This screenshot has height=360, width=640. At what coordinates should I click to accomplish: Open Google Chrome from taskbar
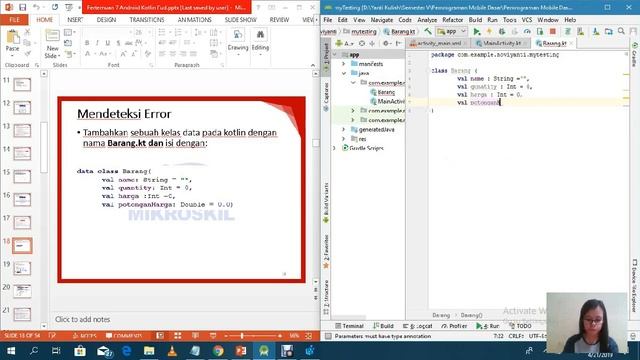218,351
